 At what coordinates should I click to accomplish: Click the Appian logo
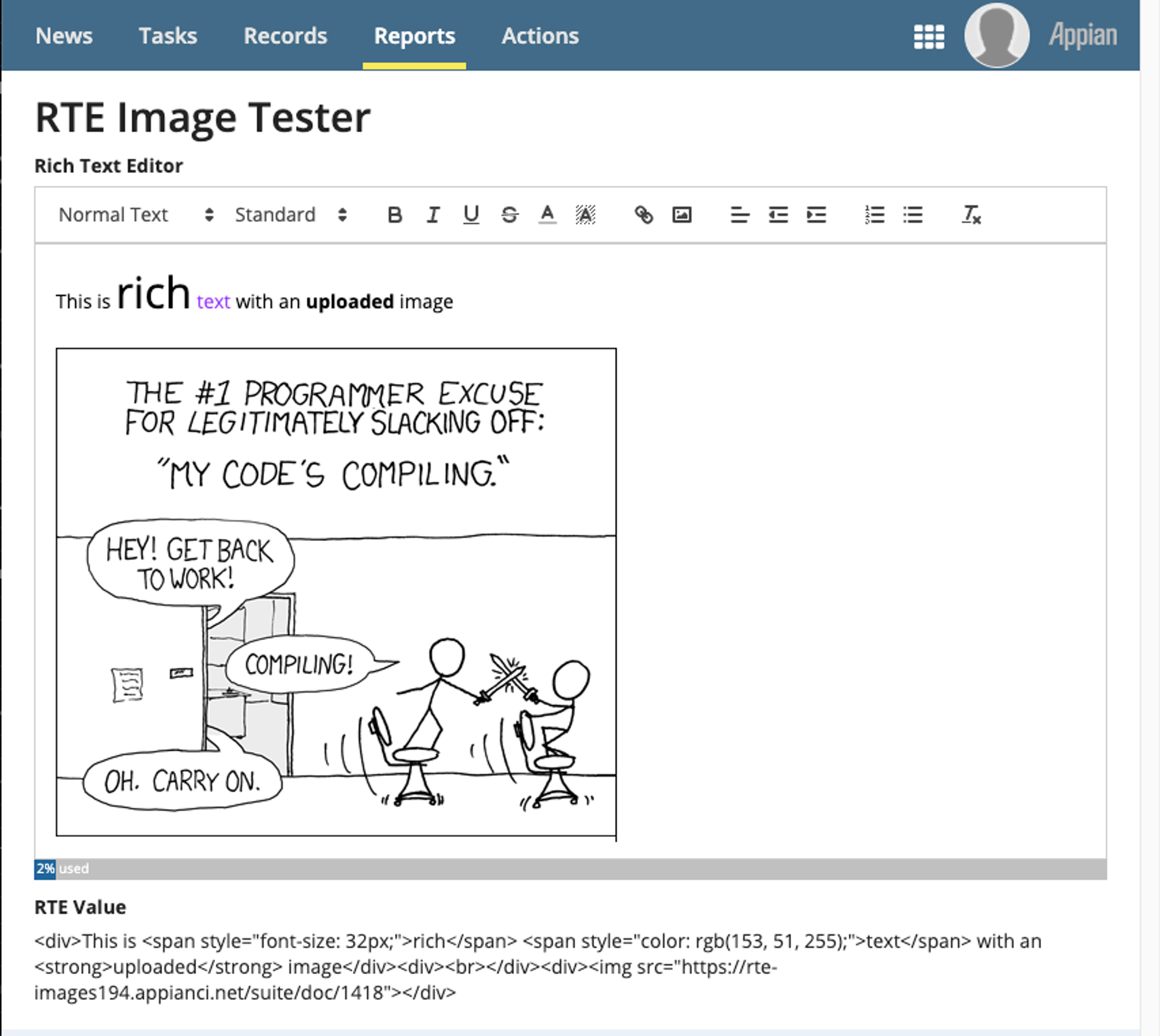point(1083,35)
